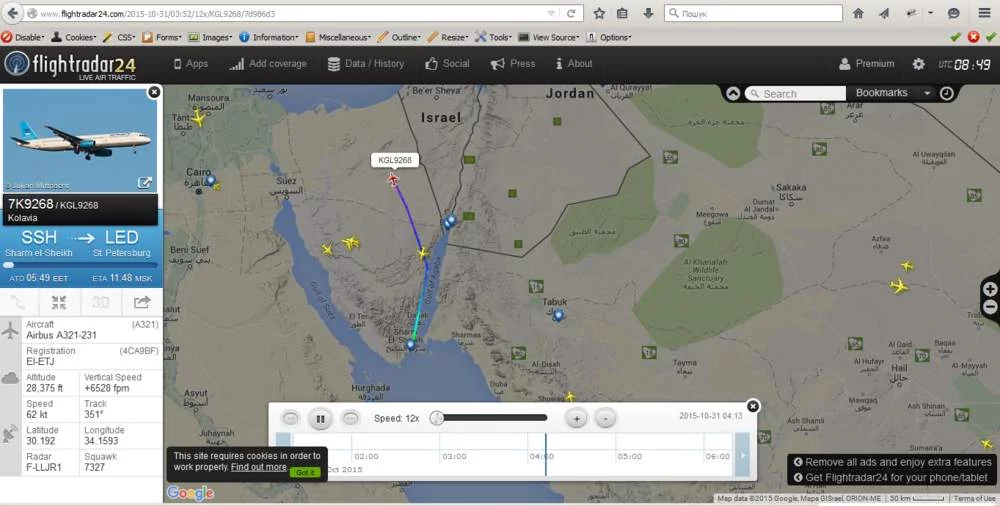
Task: Click the flightradar24 logo
Action: pos(71,65)
